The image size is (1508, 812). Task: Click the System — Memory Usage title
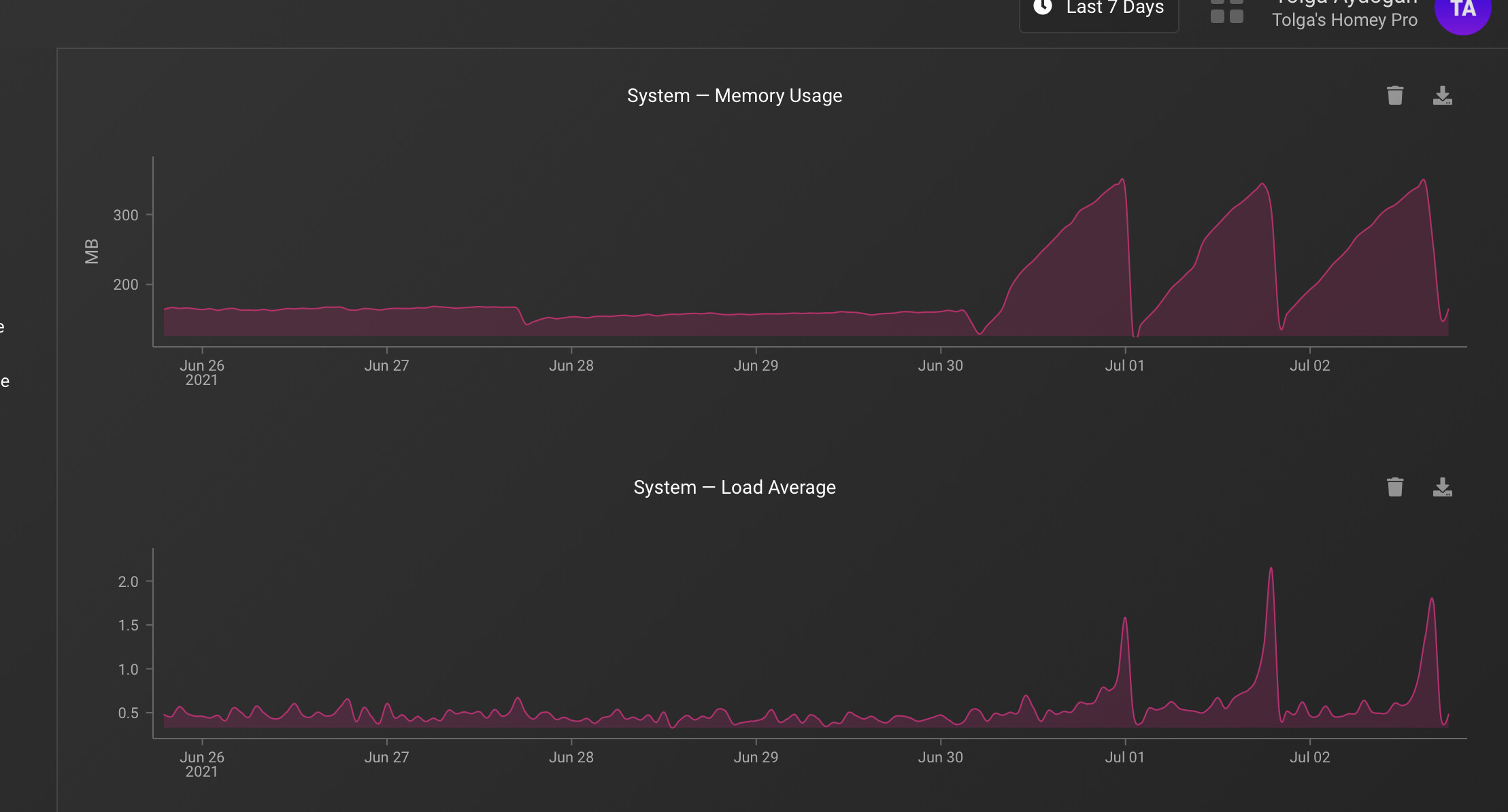pos(734,96)
